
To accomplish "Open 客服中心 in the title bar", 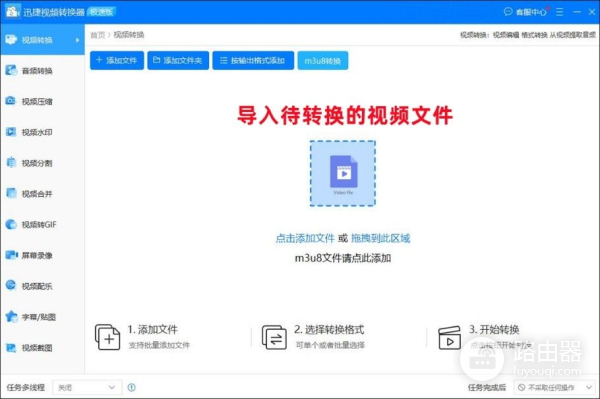I will [x=526, y=12].
